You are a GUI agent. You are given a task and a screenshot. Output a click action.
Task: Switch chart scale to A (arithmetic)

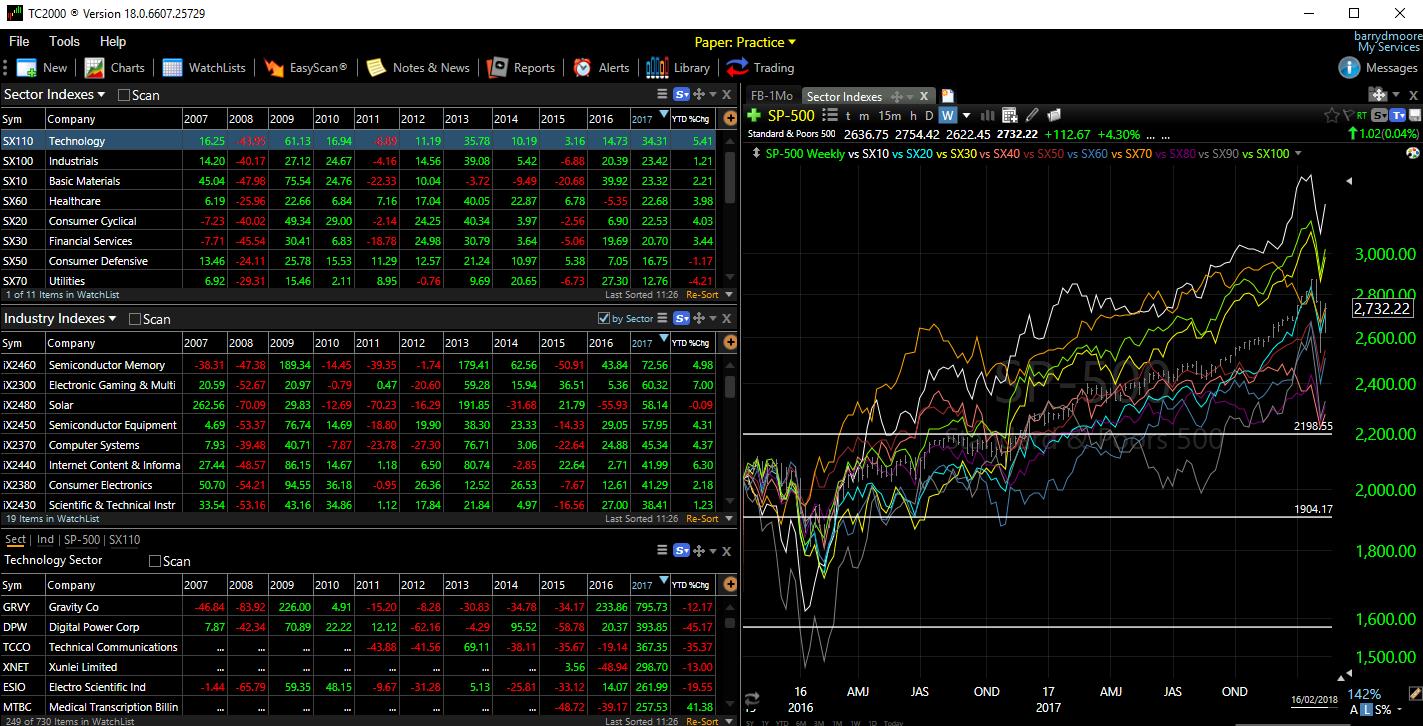click(1354, 709)
